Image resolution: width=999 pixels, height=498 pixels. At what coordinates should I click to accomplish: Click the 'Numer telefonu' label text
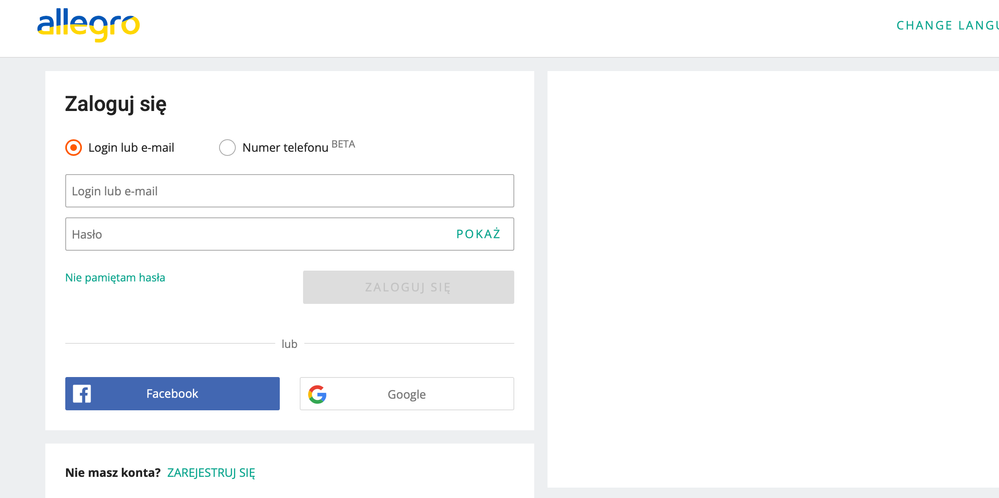(x=285, y=148)
